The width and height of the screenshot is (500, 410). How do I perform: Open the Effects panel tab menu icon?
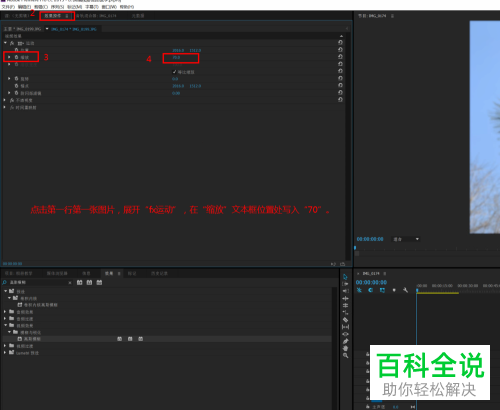(x=119, y=273)
